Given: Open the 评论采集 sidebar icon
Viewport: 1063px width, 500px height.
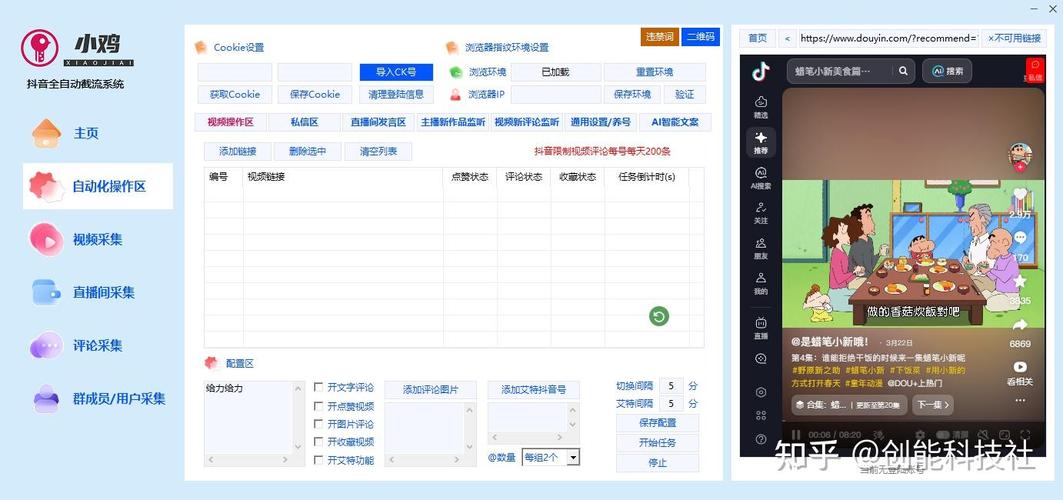Looking at the screenshot, I should [x=46, y=346].
